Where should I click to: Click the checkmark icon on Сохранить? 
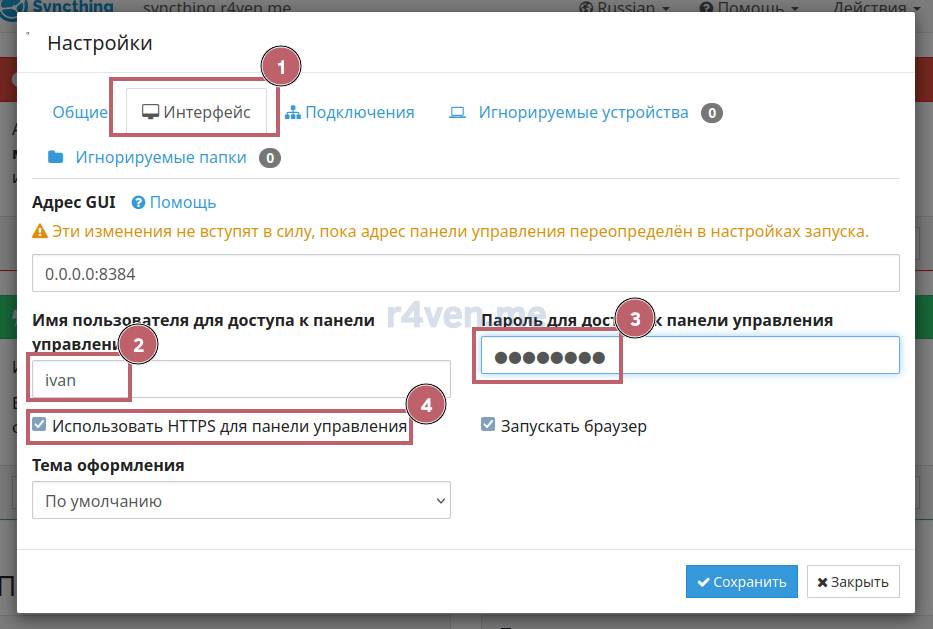(x=703, y=582)
